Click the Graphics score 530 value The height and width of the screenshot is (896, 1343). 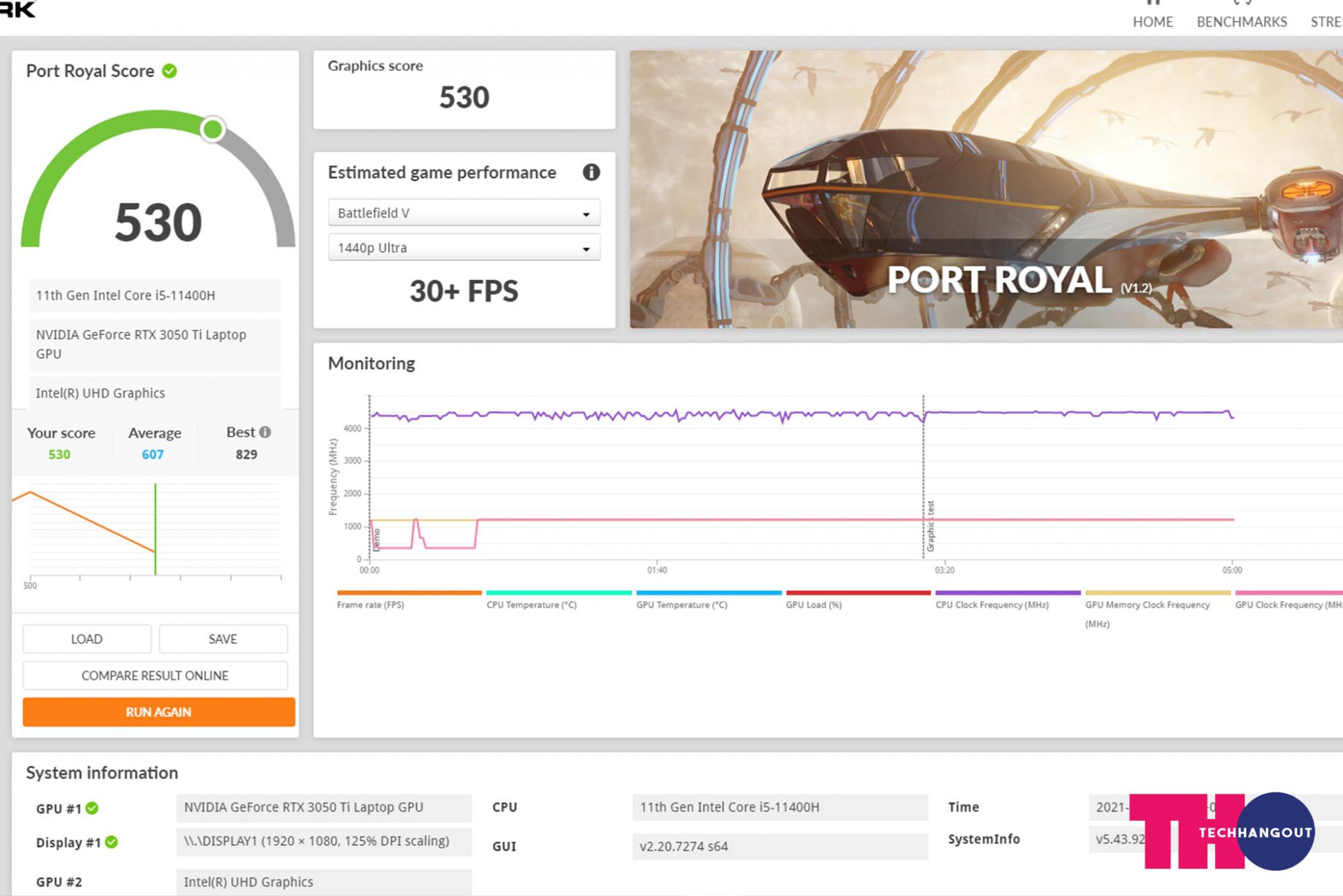coord(464,97)
